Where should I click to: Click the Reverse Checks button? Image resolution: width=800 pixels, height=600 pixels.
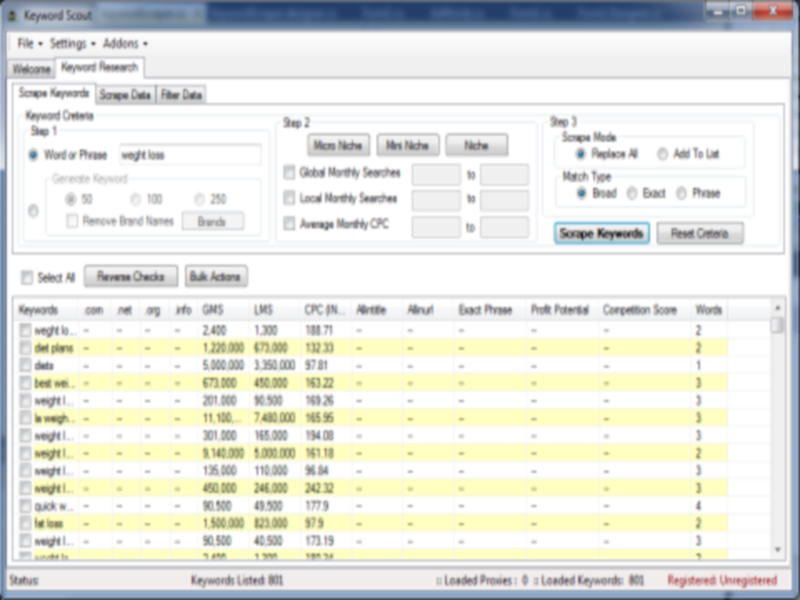[x=131, y=276]
